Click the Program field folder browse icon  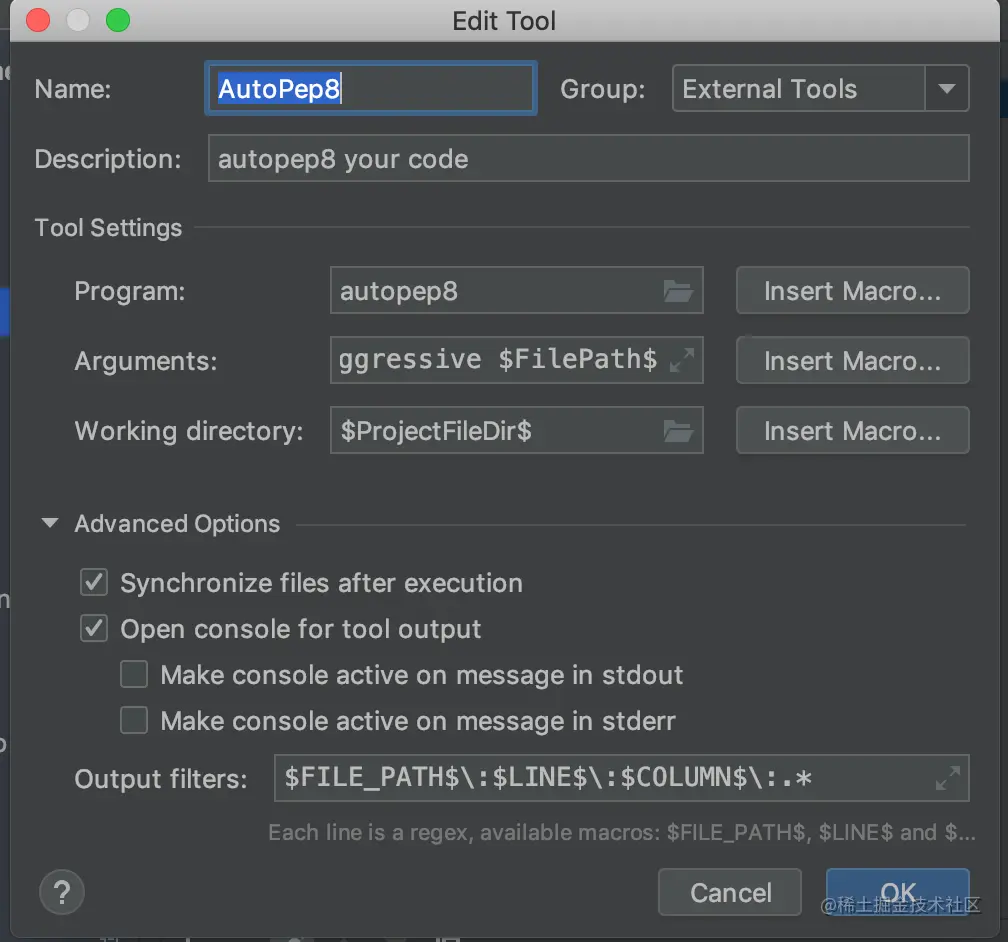tap(678, 291)
